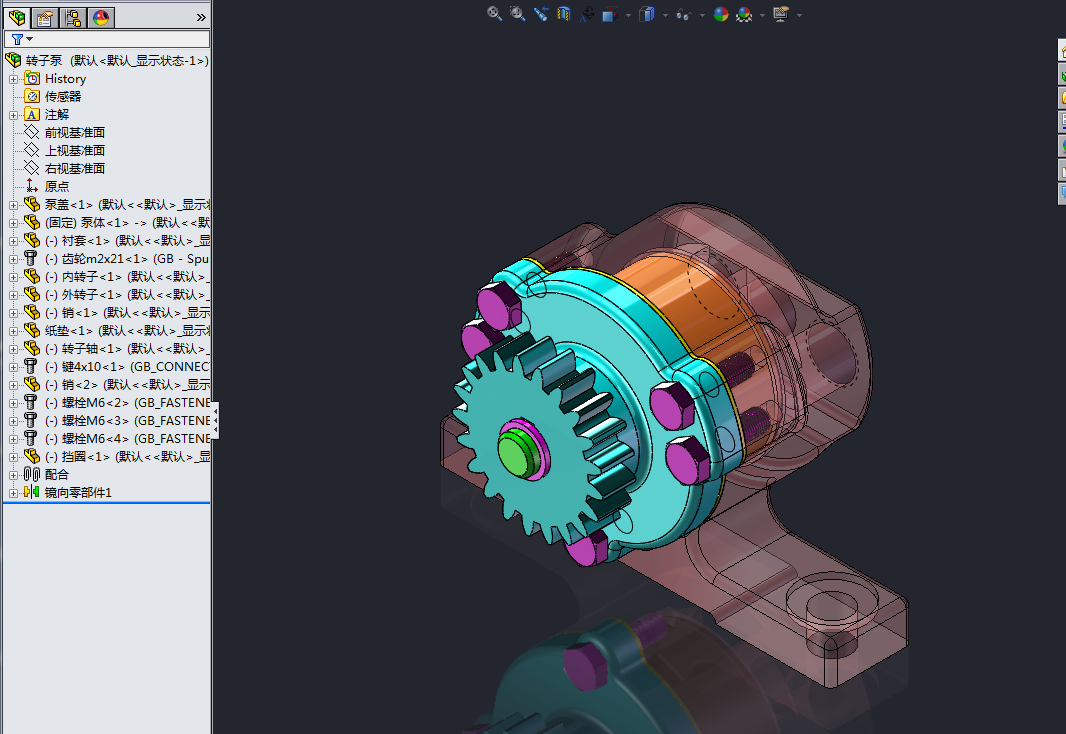The height and width of the screenshot is (734, 1066).
Task: Click the View Settings monitor icon
Action: (x=780, y=14)
